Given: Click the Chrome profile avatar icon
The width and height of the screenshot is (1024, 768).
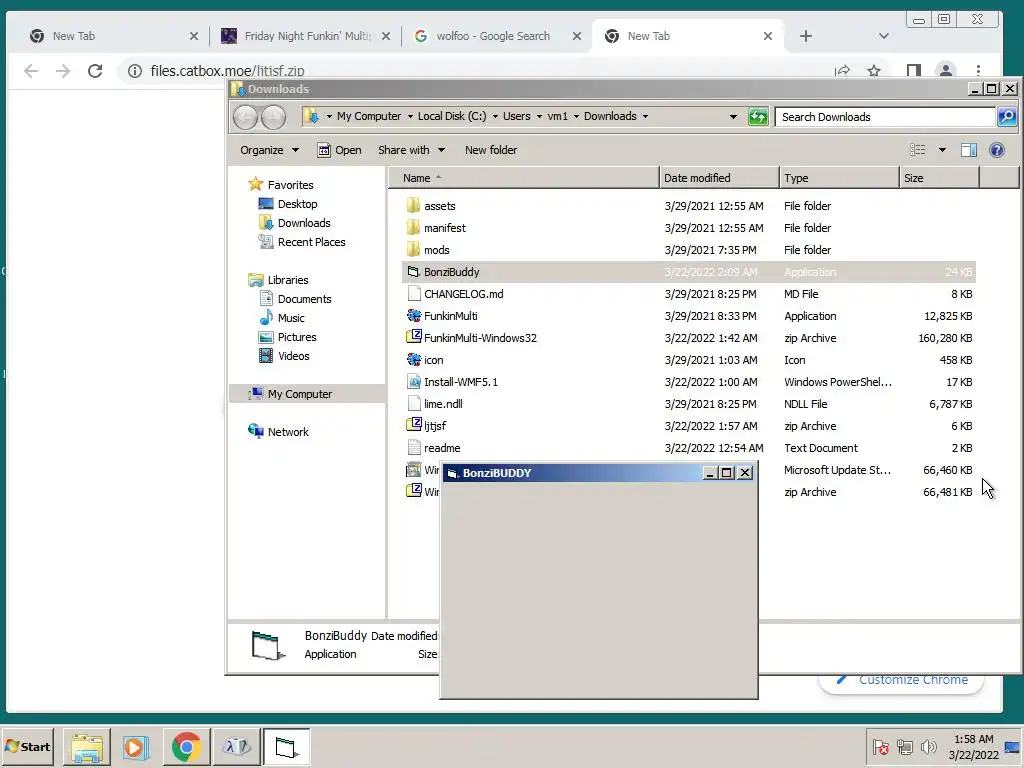Looking at the screenshot, I should (946, 71).
